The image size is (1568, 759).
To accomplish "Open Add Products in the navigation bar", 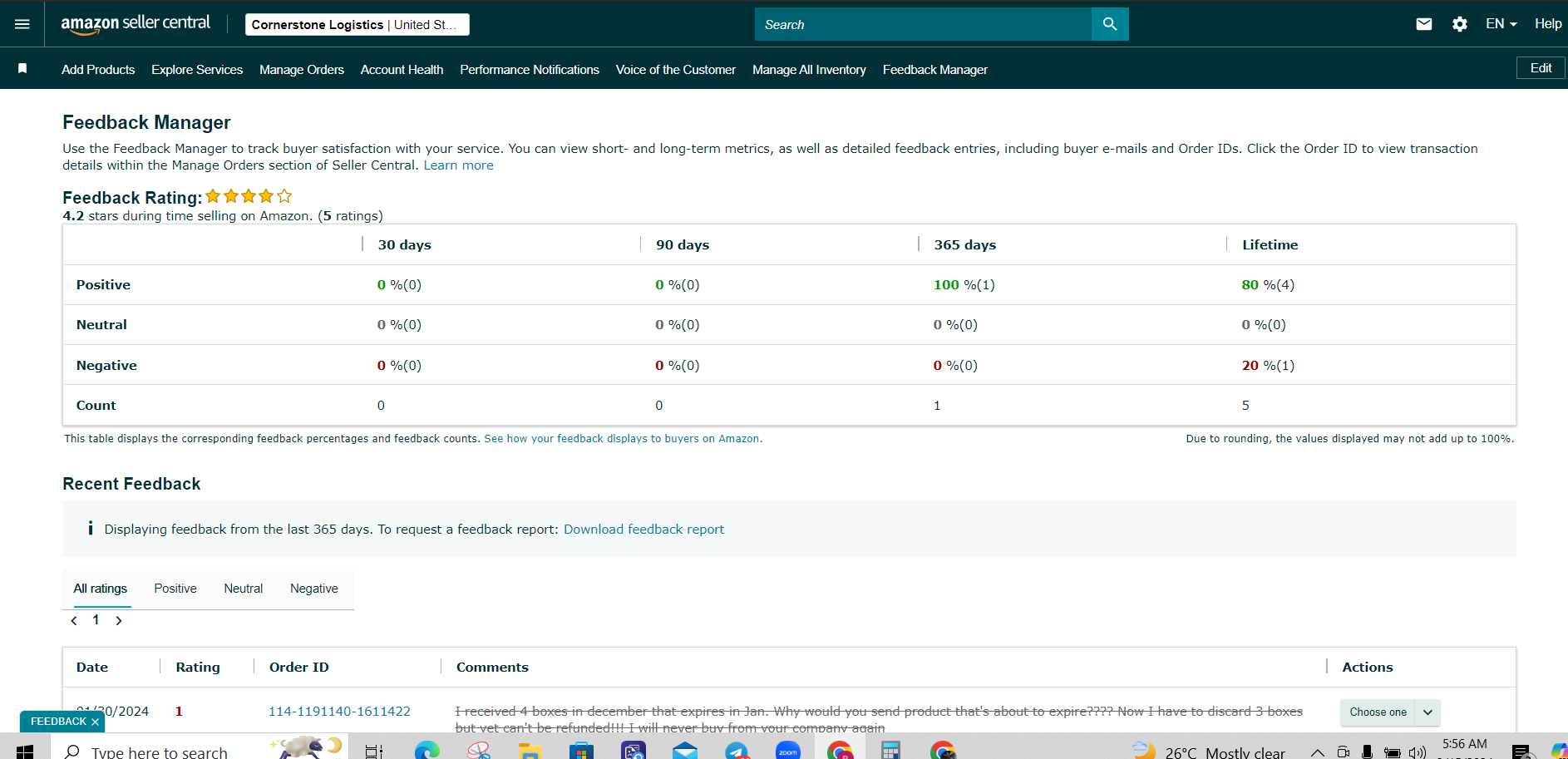I will tap(98, 70).
